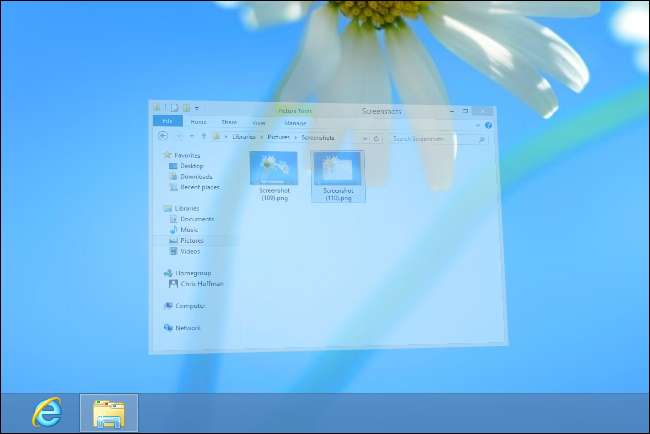
Task: Open Explorer Help question mark icon
Action: point(488,125)
